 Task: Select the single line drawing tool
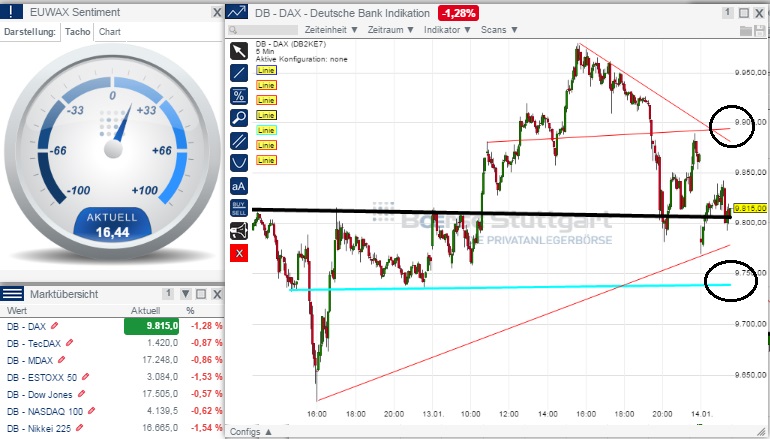[x=239, y=73]
